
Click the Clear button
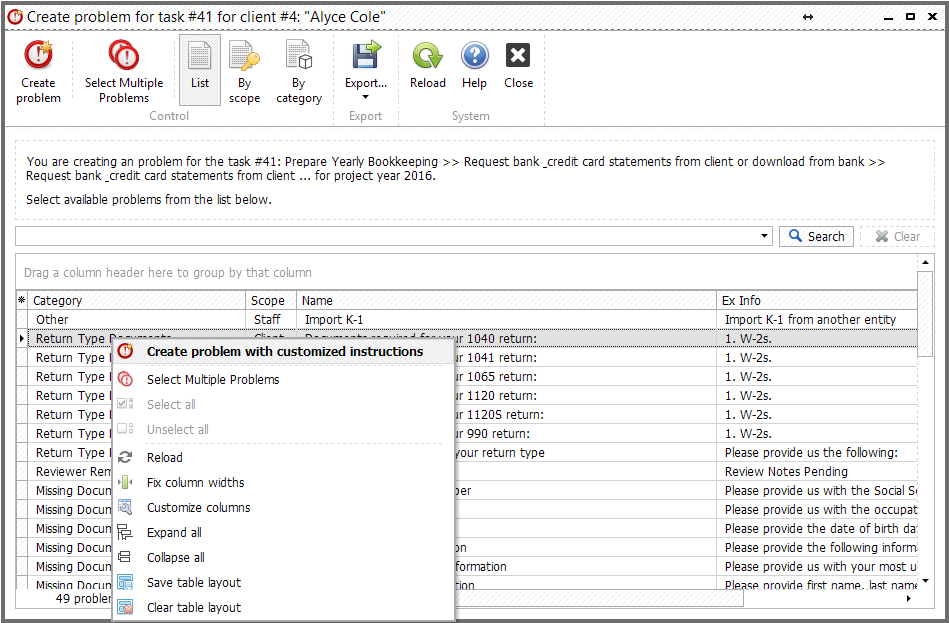pos(898,236)
